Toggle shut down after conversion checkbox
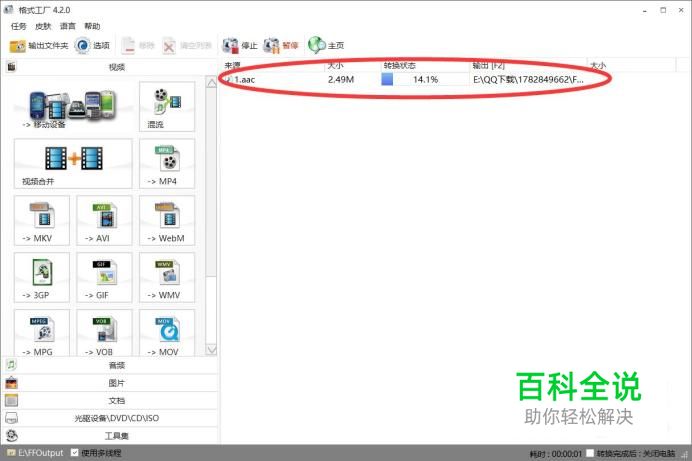Viewport: 692px width, 461px height. (590, 453)
